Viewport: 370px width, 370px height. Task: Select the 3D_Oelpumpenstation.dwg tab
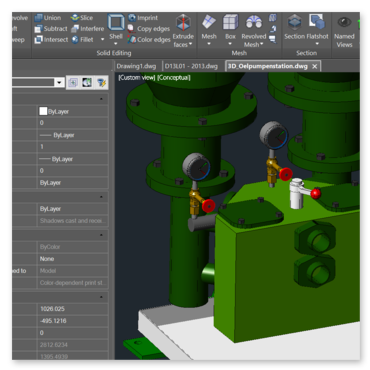[x=267, y=66]
